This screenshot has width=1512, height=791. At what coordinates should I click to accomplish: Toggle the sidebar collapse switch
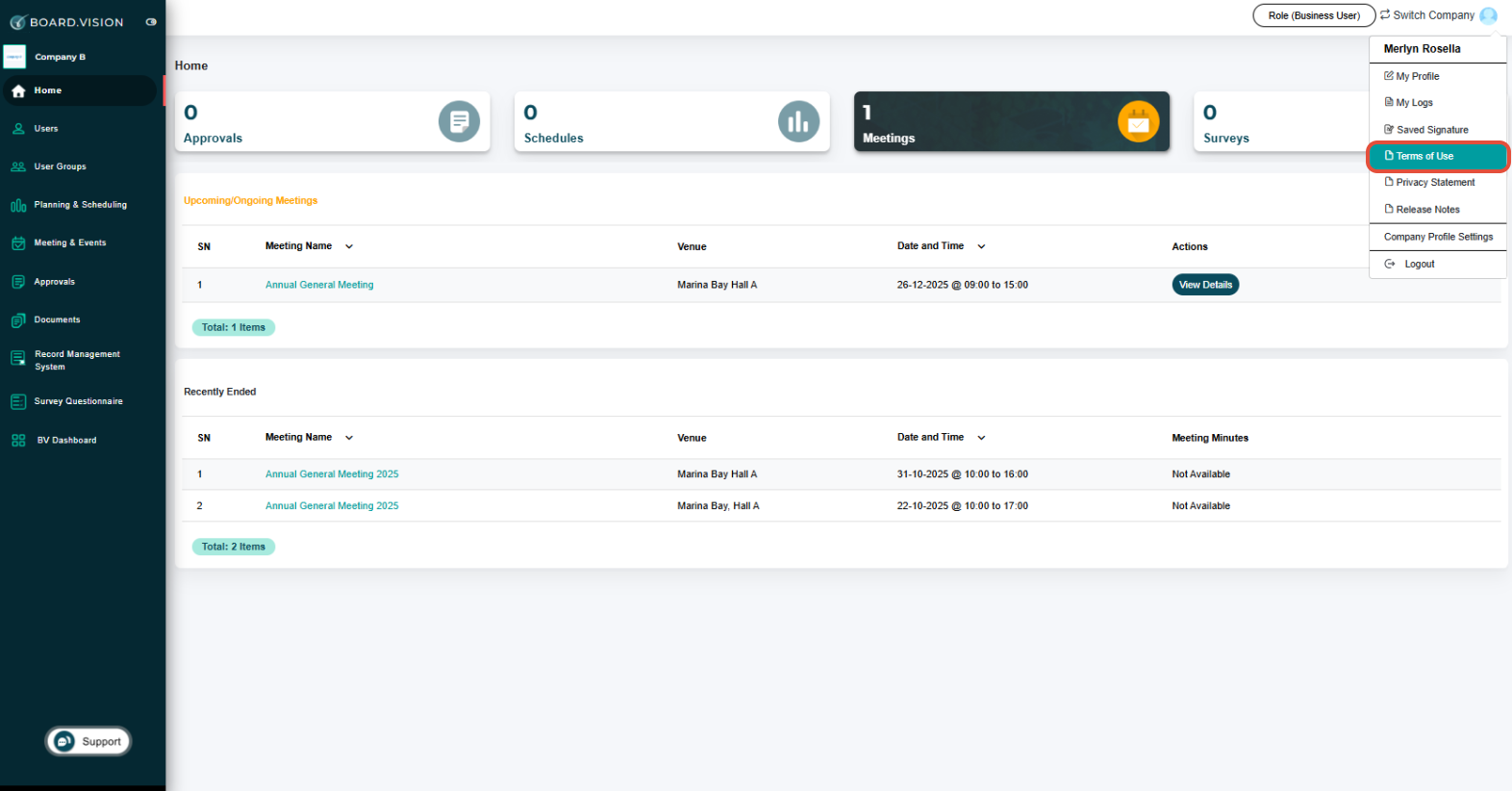point(151,22)
